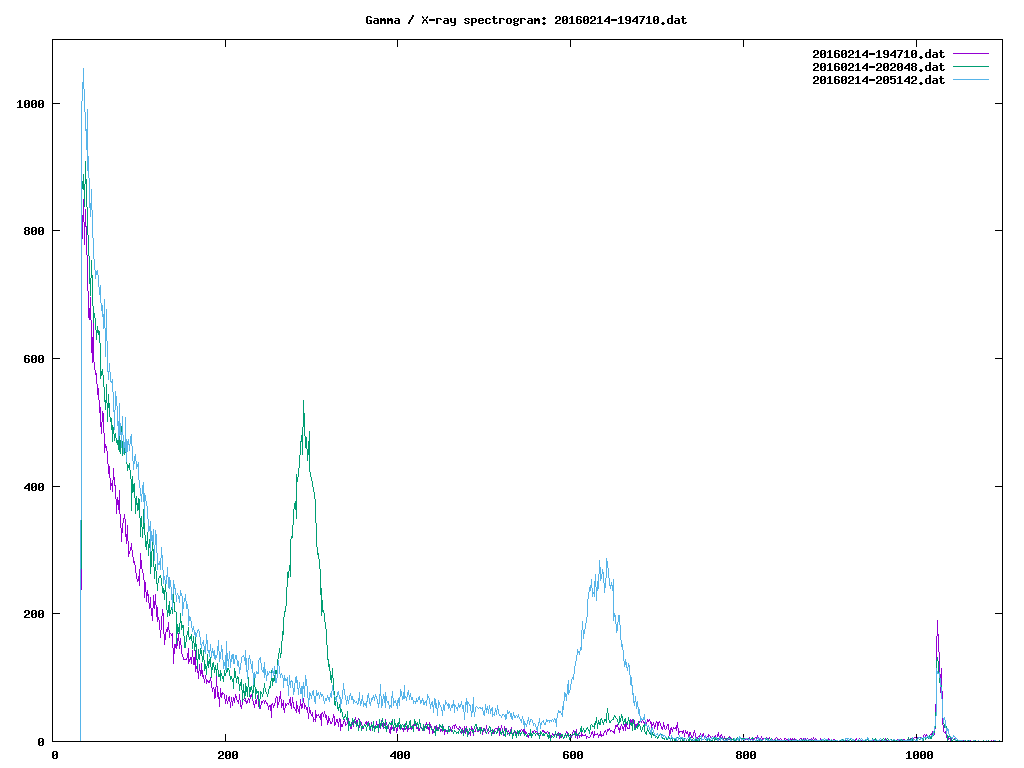Click the 1000 label on the x-axis
The width and height of the screenshot is (1024, 768).
(x=919, y=756)
